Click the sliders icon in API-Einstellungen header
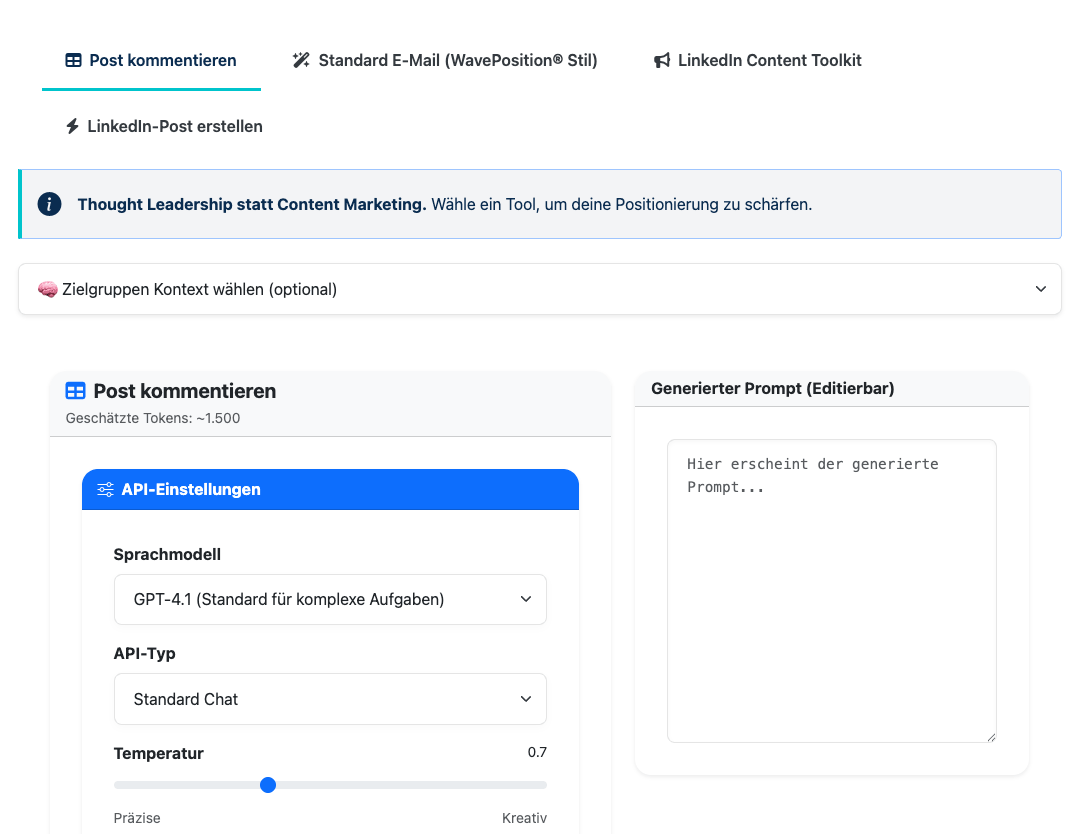 point(105,489)
